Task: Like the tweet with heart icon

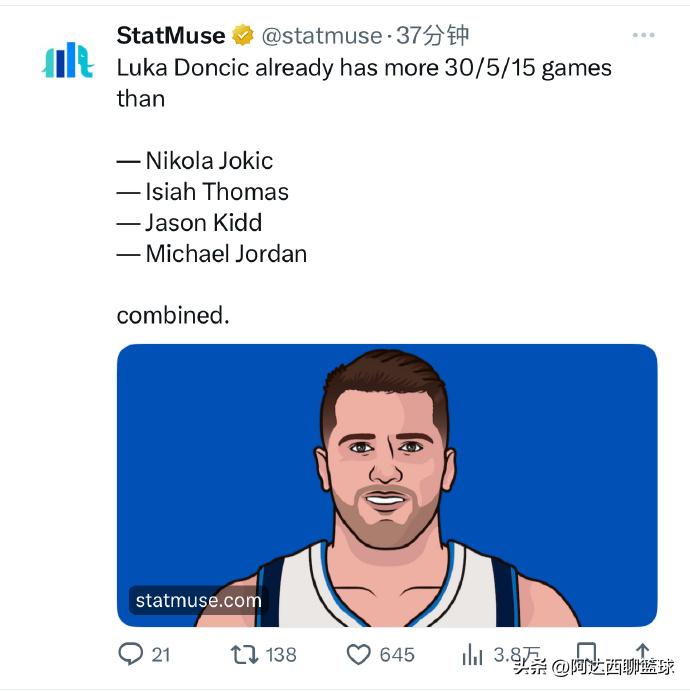Action: (x=359, y=654)
